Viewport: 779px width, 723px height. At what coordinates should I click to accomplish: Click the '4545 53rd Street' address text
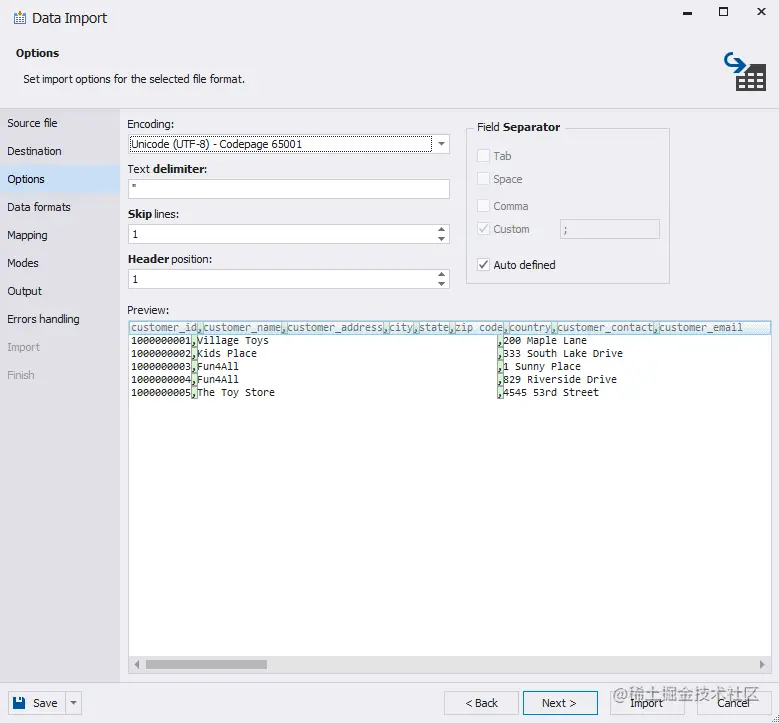click(x=550, y=392)
